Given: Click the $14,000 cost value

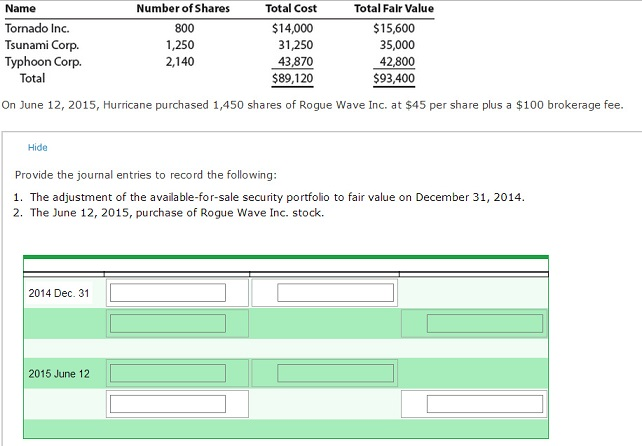Looking at the screenshot, I should tap(292, 28).
